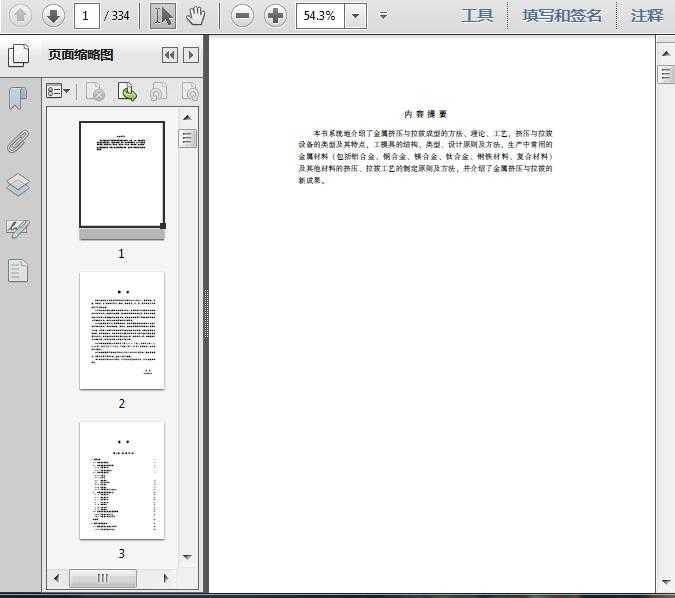Screen dimensions: 675x598
Task: Zoom out with the minus button
Action: [x=242, y=16]
